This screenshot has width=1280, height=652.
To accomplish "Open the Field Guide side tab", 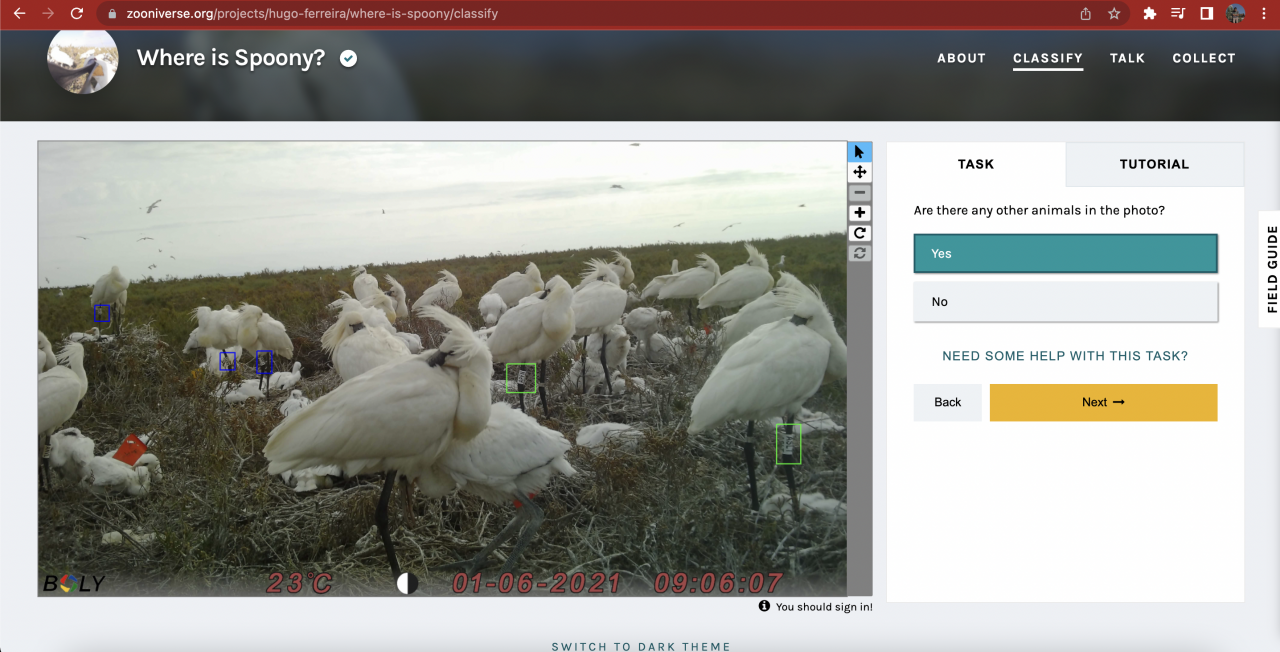I will point(1271,269).
